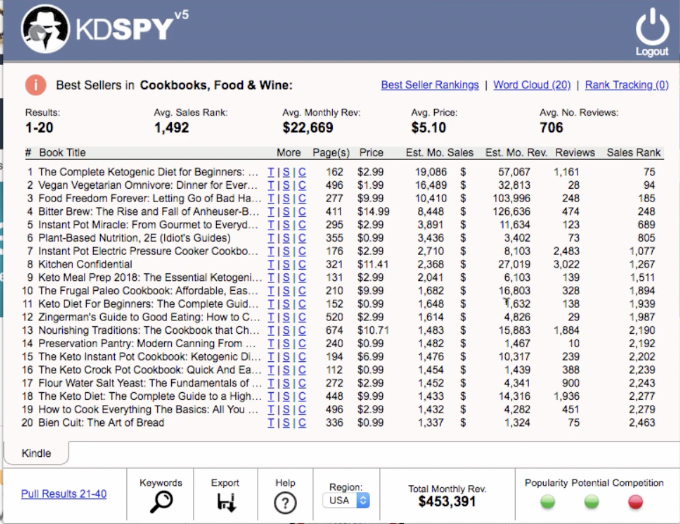Click the Export download icon
Image resolution: width=680 pixels, height=524 pixels.
226,502
